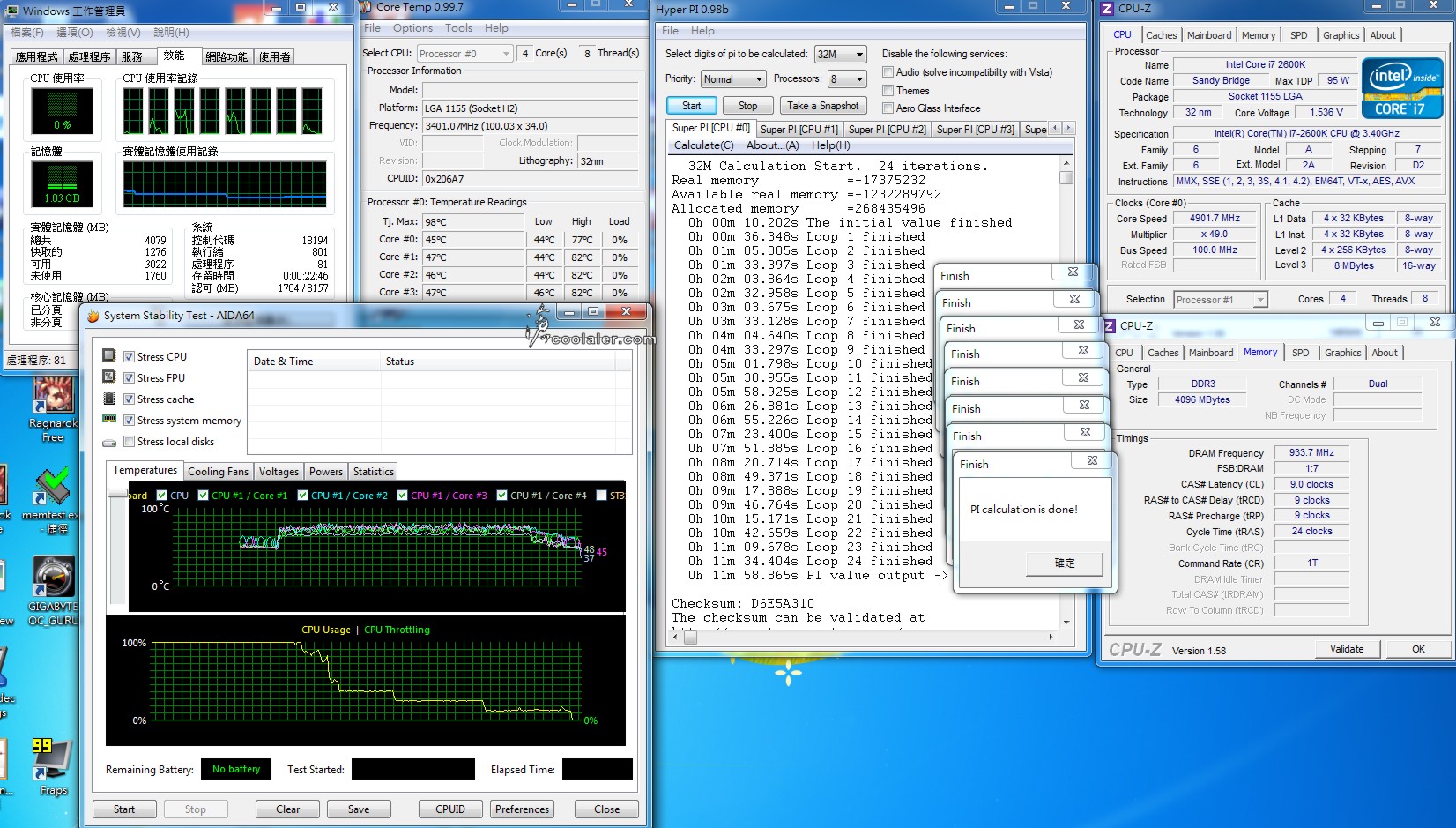Switch to Mainboard tab in upper CPU-Z window
This screenshot has height=828, width=1456.
point(1208,35)
